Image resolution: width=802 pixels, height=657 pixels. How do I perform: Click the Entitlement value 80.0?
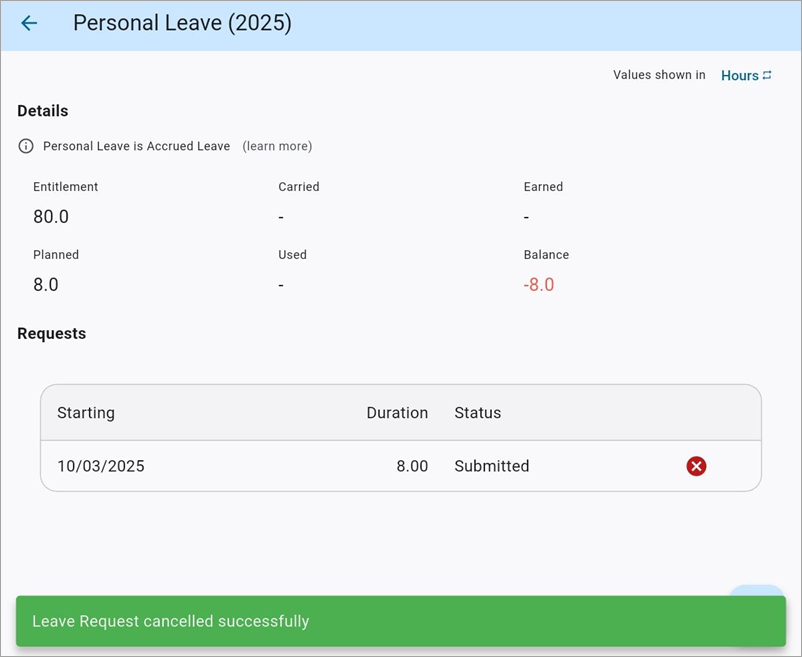pyautogui.click(x=51, y=217)
